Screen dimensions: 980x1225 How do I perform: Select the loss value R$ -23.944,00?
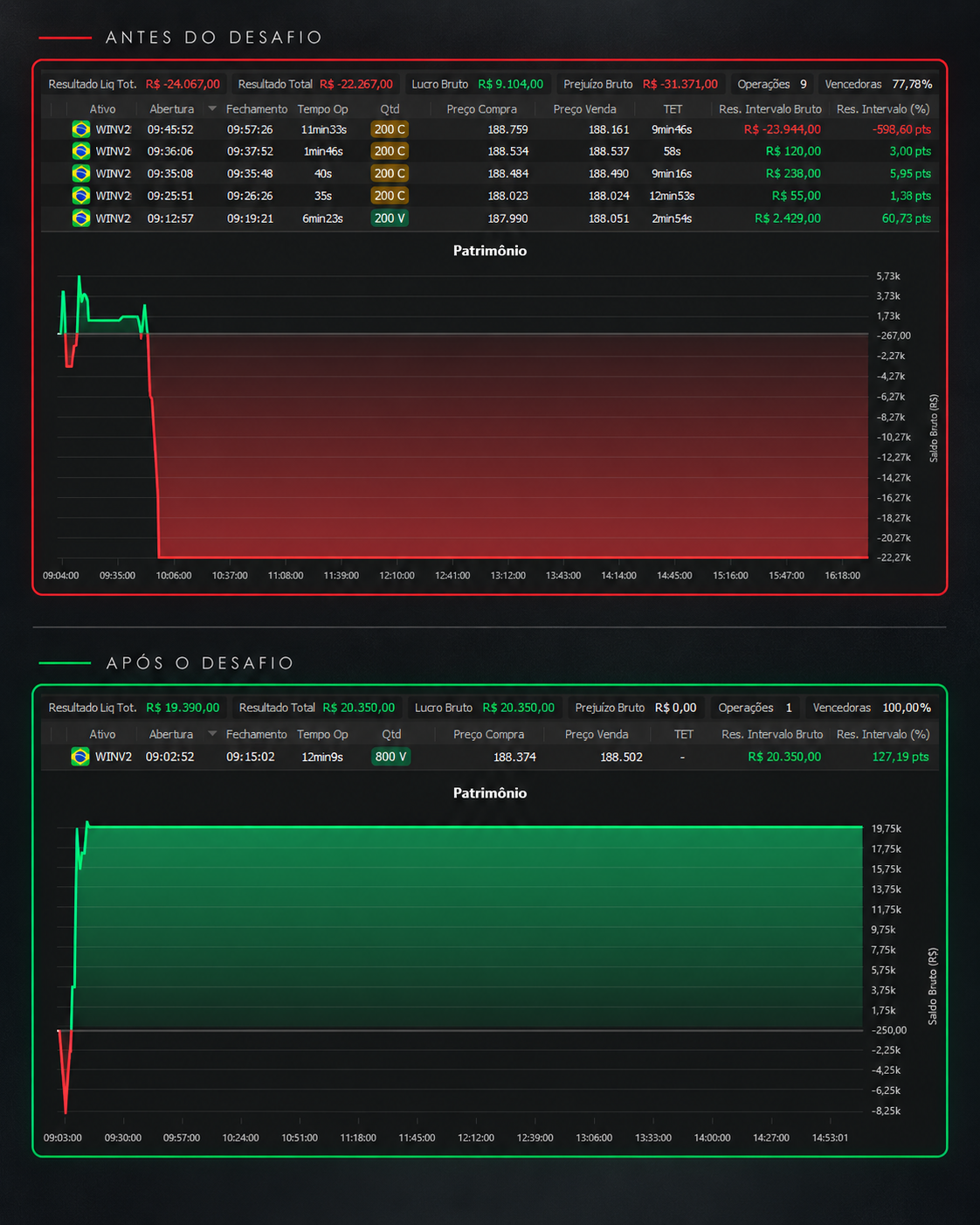coord(783,129)
